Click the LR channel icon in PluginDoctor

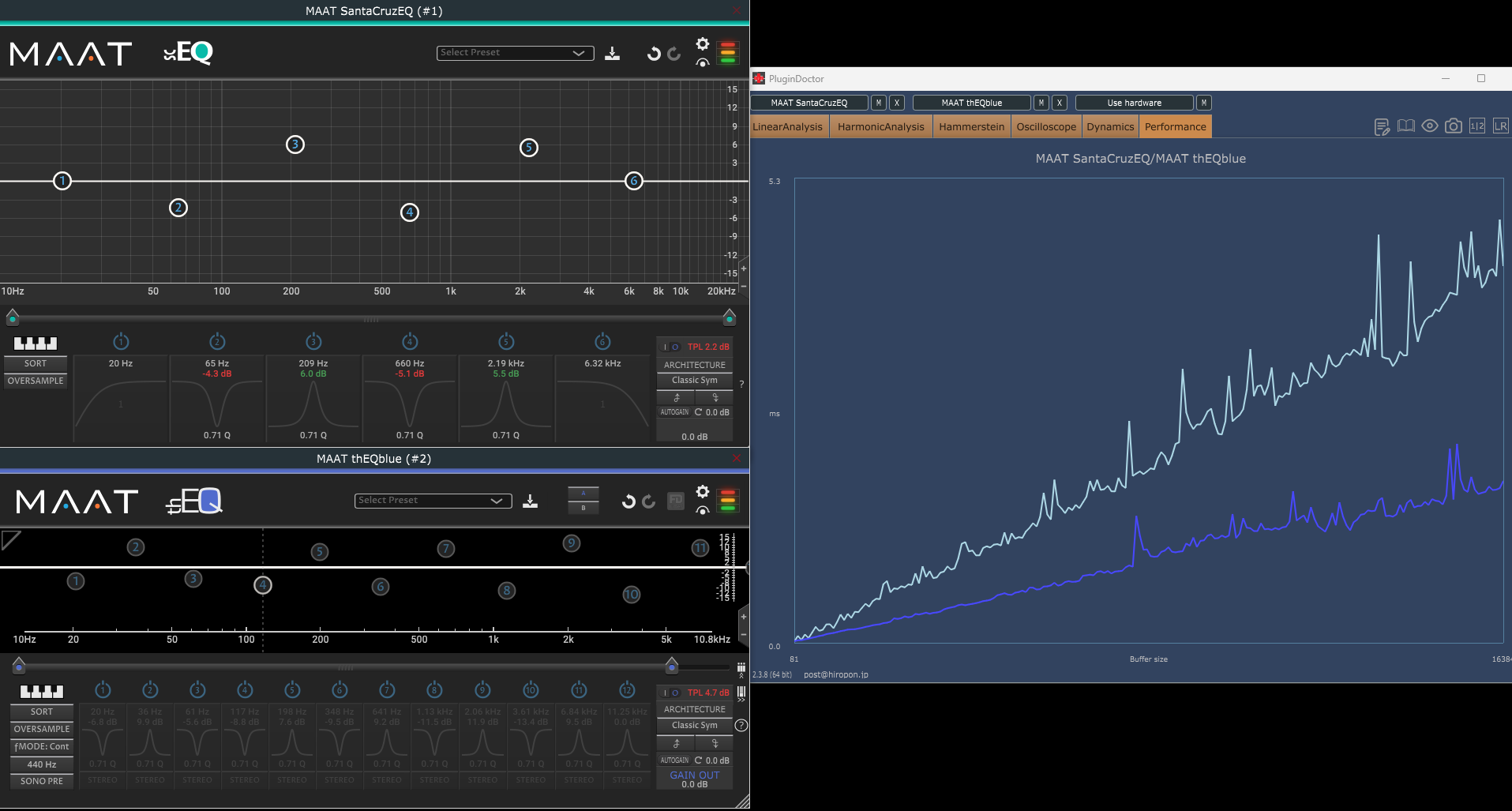pos(1501,126)
